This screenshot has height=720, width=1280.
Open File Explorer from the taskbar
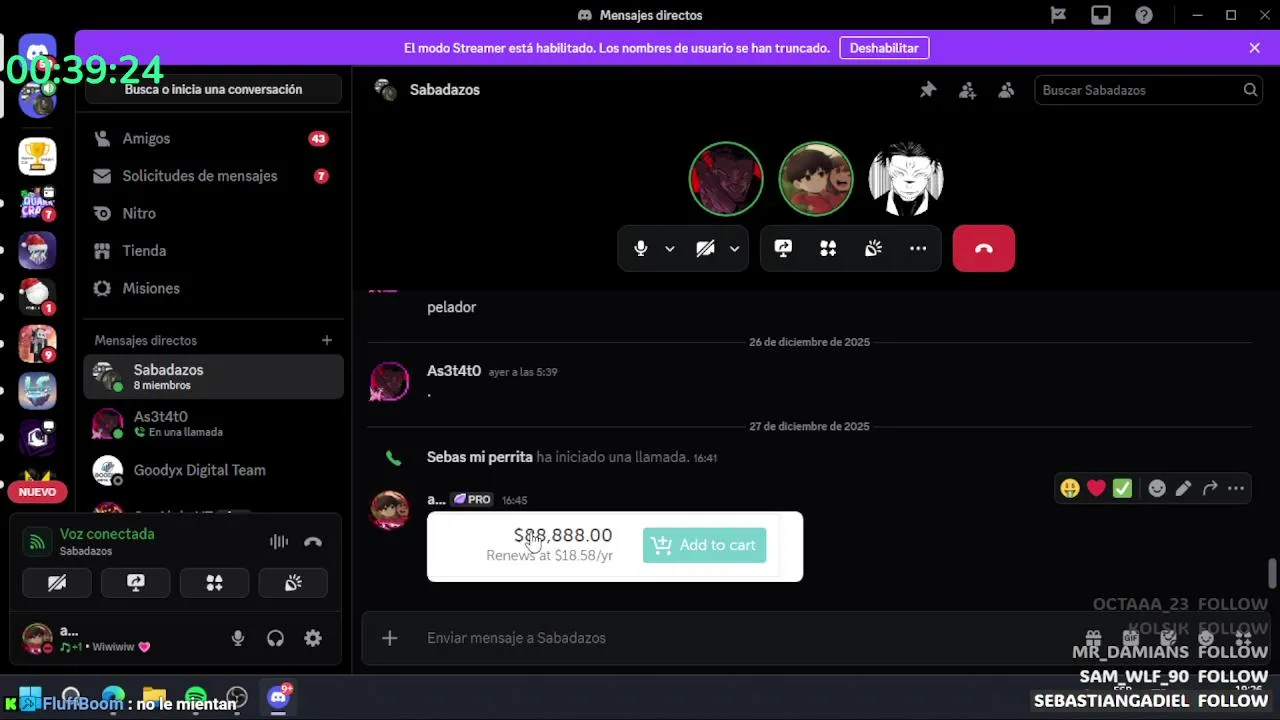[154, 697]
